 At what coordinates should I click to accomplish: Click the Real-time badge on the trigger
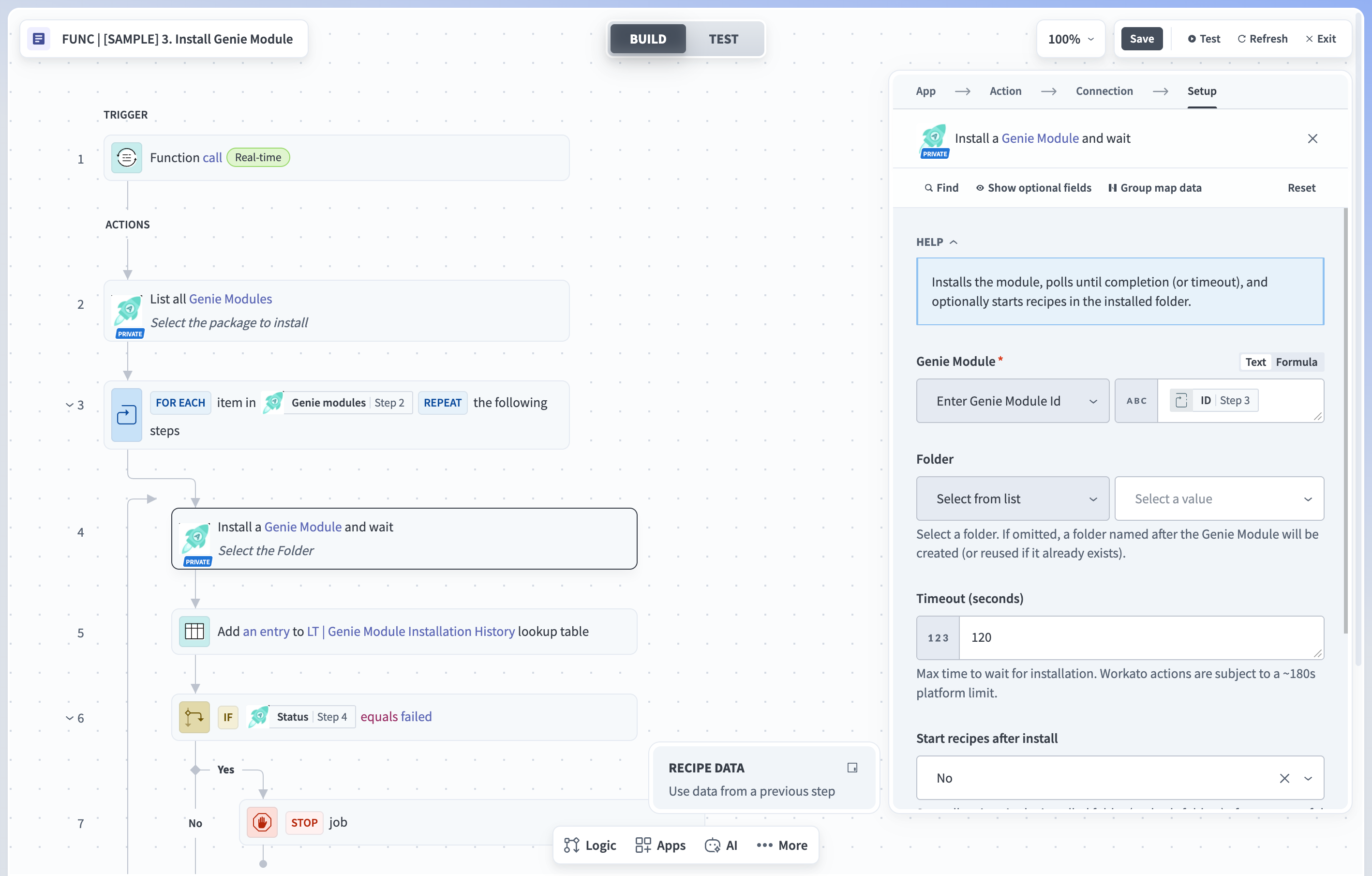258,157
